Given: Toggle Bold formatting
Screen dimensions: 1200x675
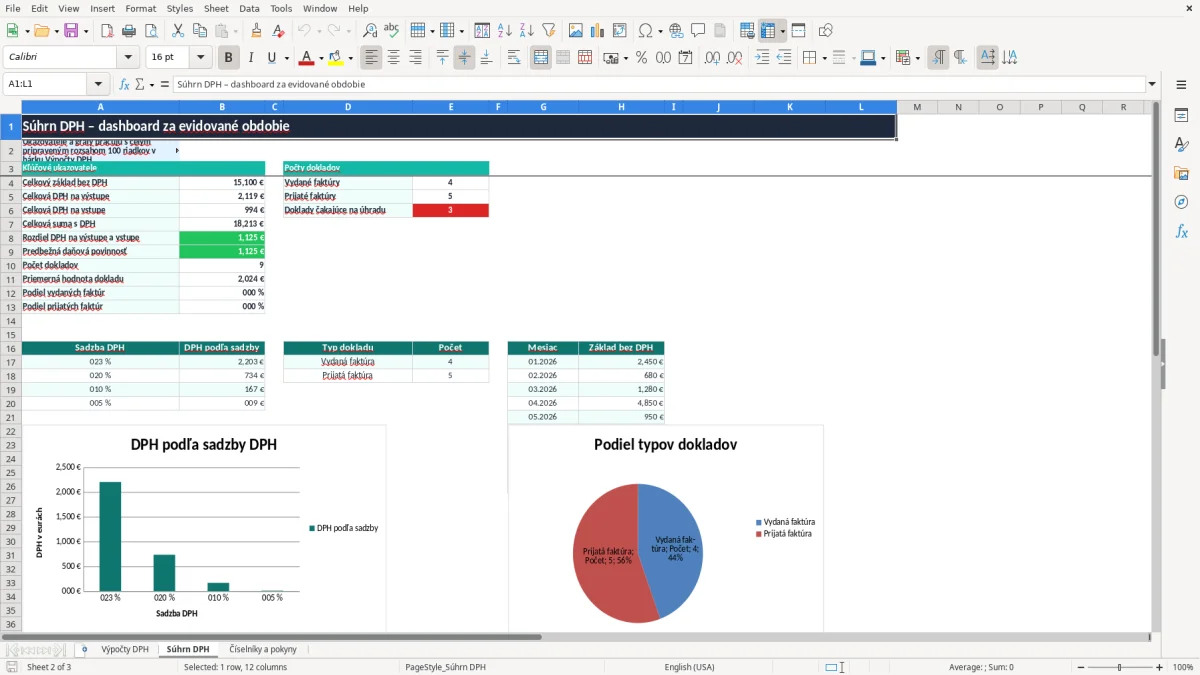Looking at the screenshot, I should pos(229,58).
